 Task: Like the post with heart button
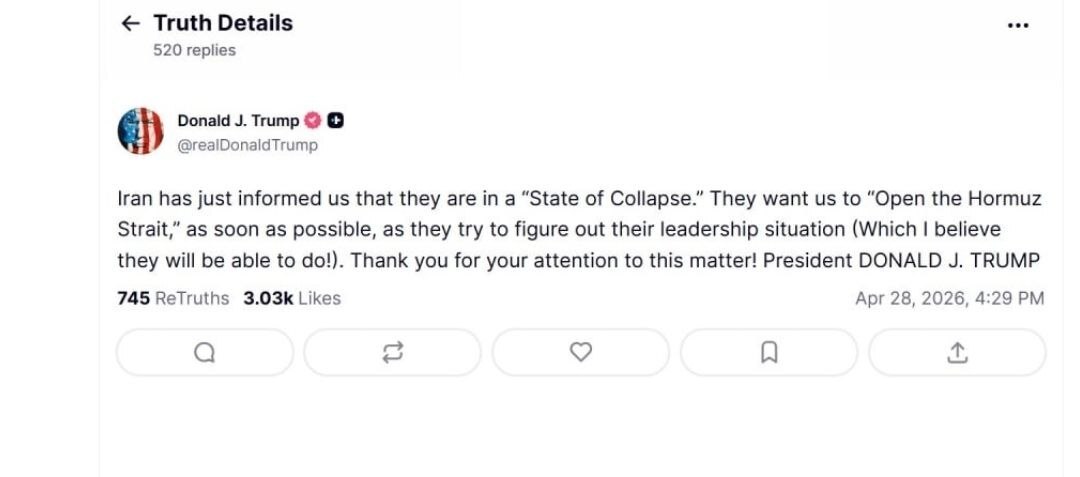580,352
